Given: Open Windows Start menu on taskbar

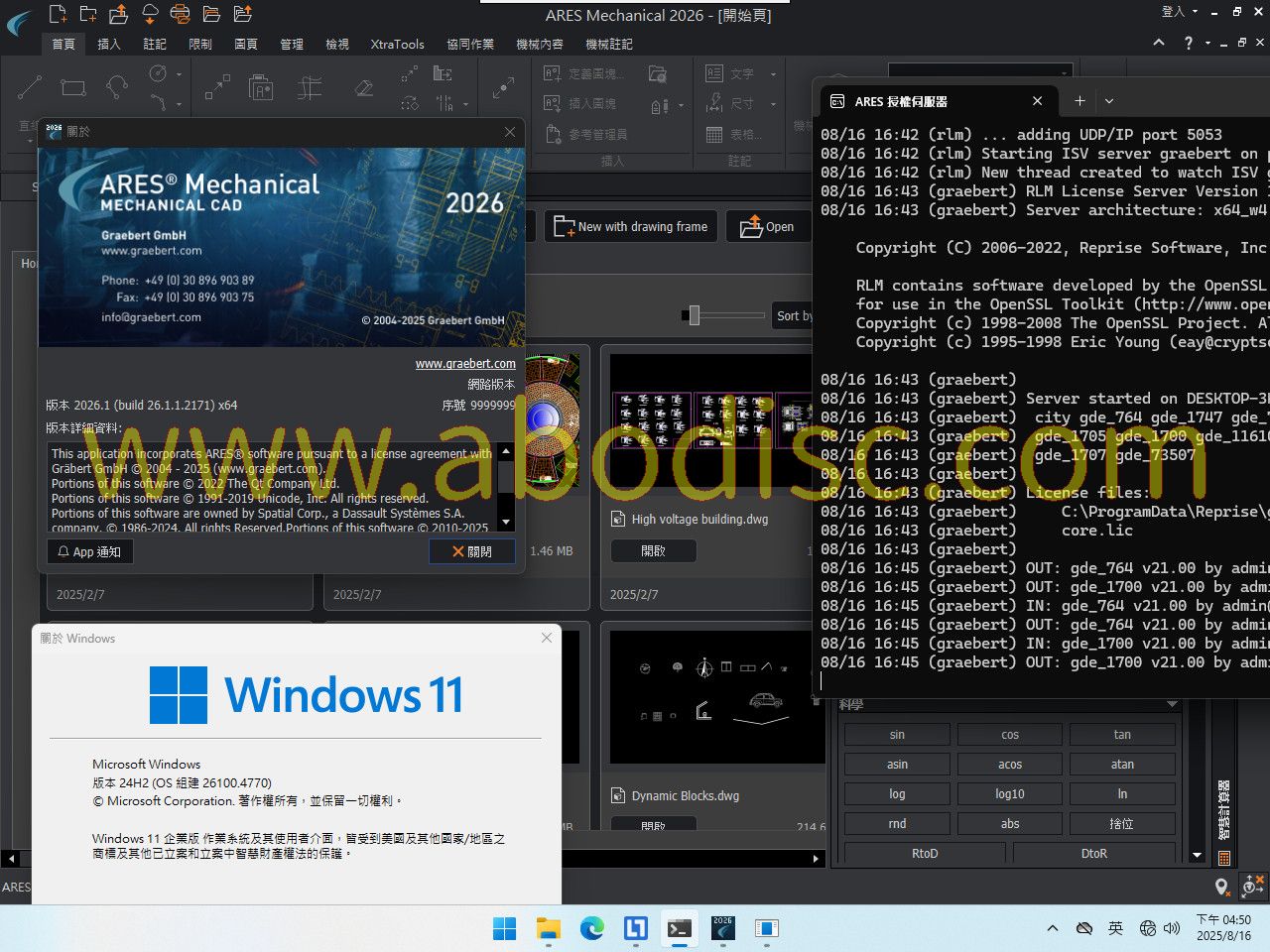Looking at the screenshot, I should tap(505, 928).
